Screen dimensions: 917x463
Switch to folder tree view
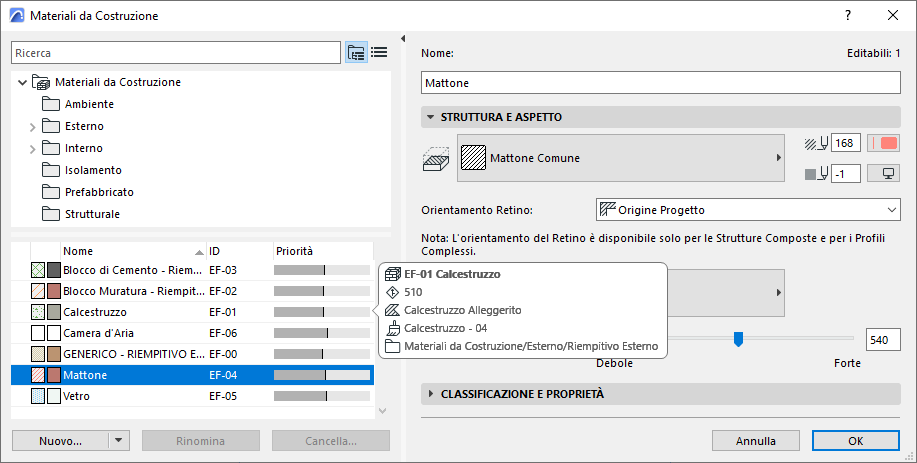[356, 52]
